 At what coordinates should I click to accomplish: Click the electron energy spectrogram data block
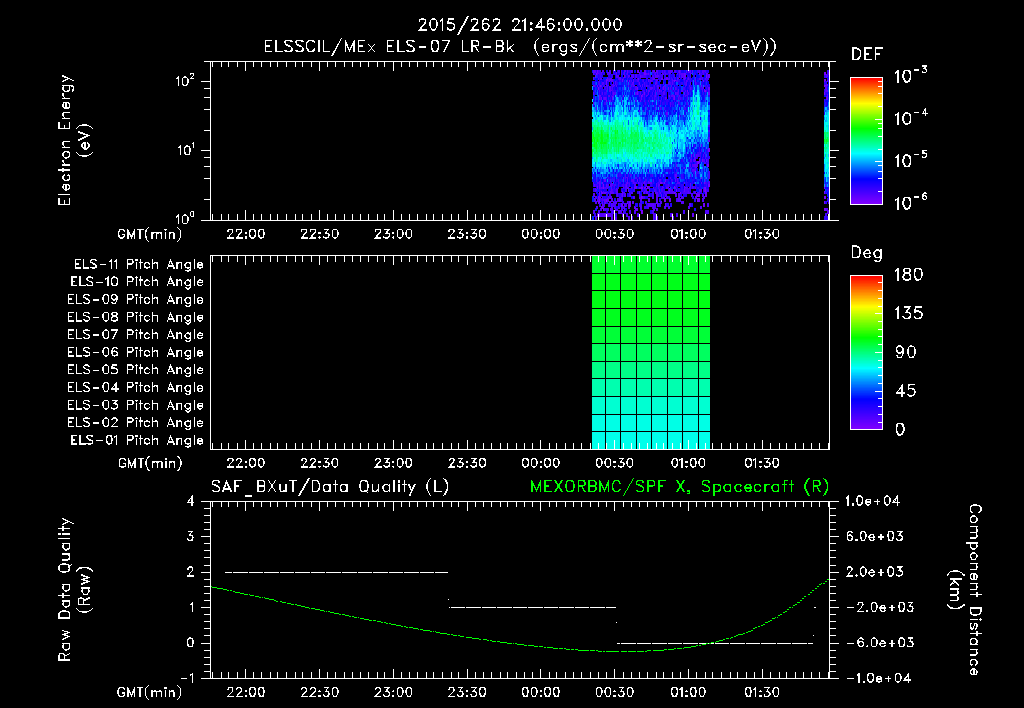point(650,144)
